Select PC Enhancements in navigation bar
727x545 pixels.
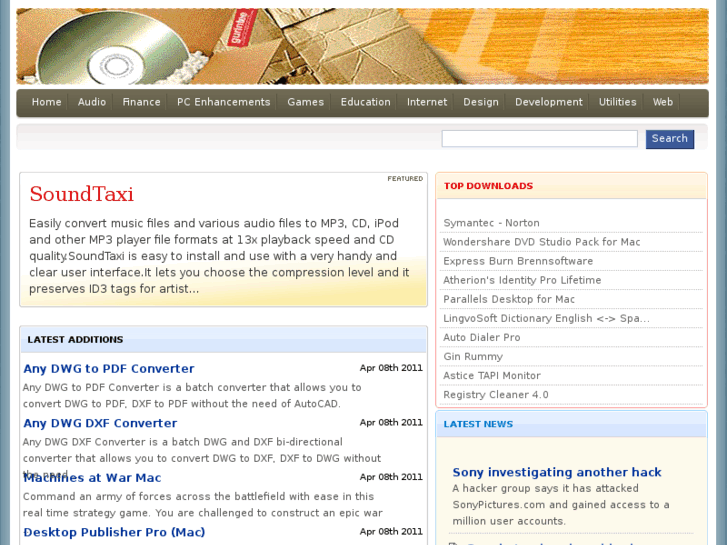click(223, 102)
